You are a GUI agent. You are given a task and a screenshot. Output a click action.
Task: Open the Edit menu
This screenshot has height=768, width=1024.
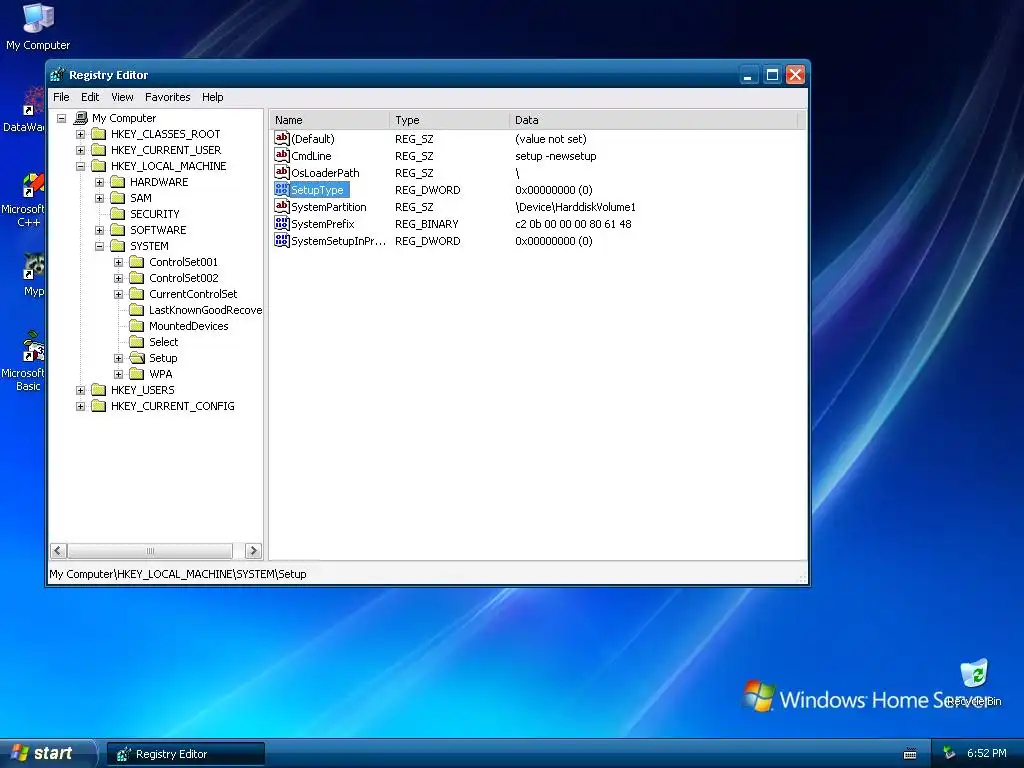point(90,97)
